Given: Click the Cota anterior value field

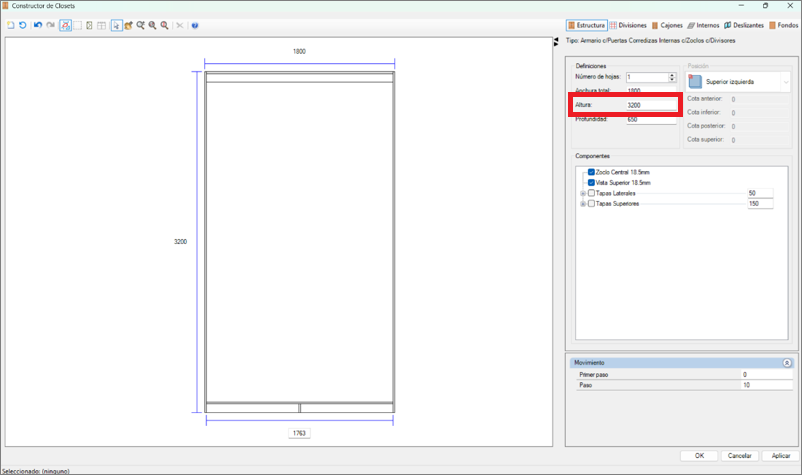Looking at the screenshot, I should (759, 99).
